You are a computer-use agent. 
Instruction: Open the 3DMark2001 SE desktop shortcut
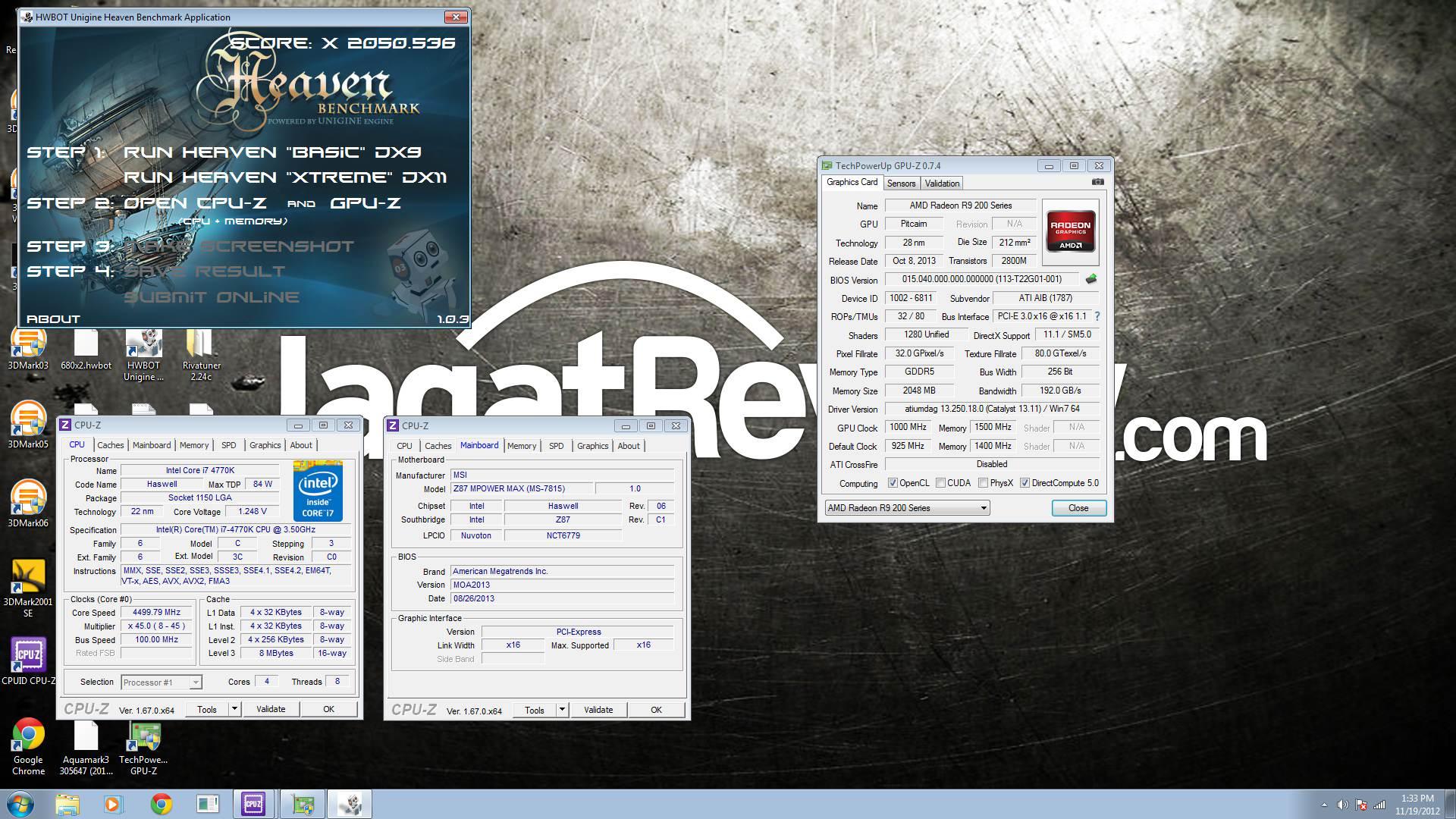pyautogui.click(x=28, y=588)
